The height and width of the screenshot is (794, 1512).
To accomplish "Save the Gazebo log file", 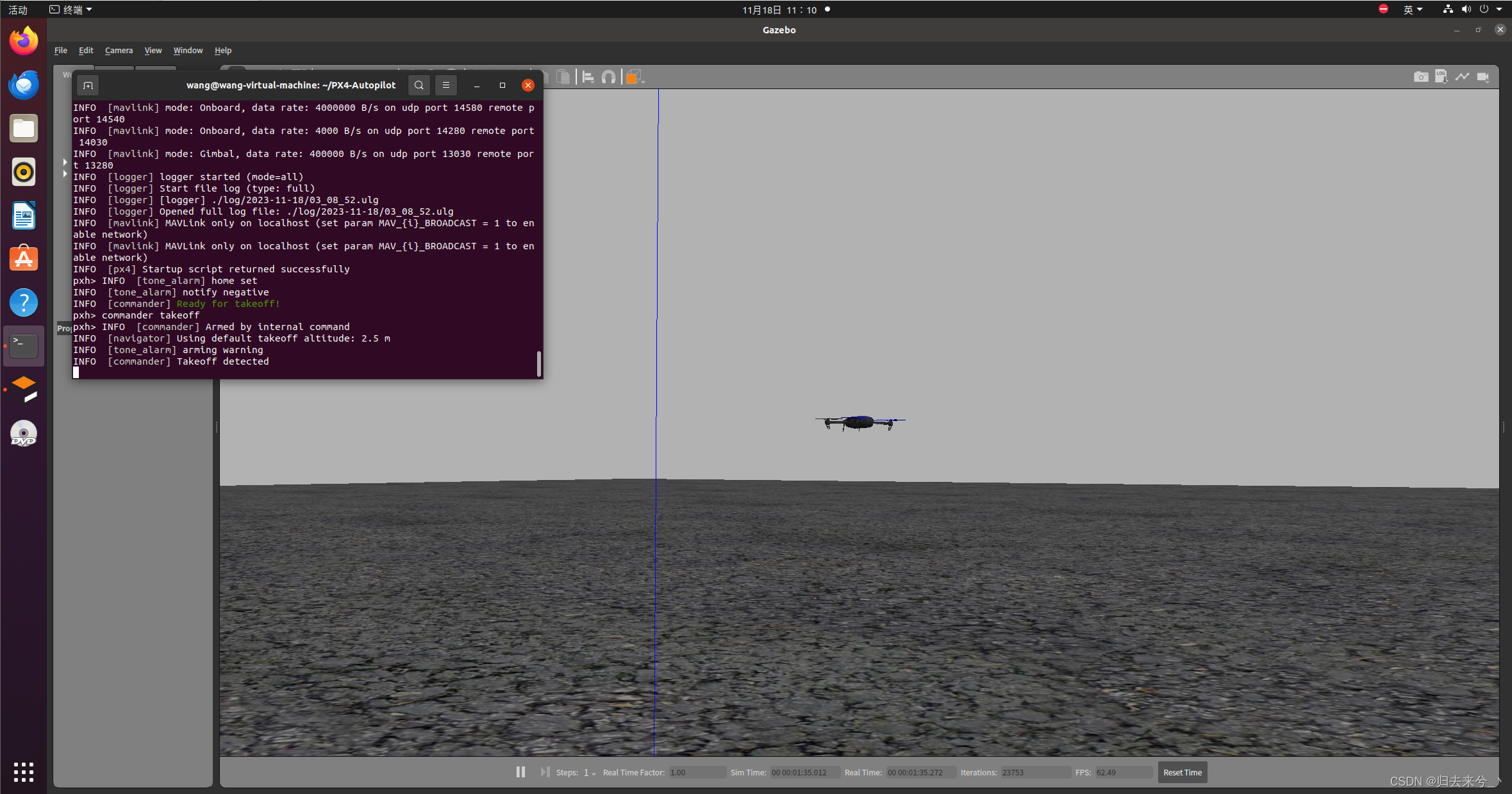I will [1441, 76].
